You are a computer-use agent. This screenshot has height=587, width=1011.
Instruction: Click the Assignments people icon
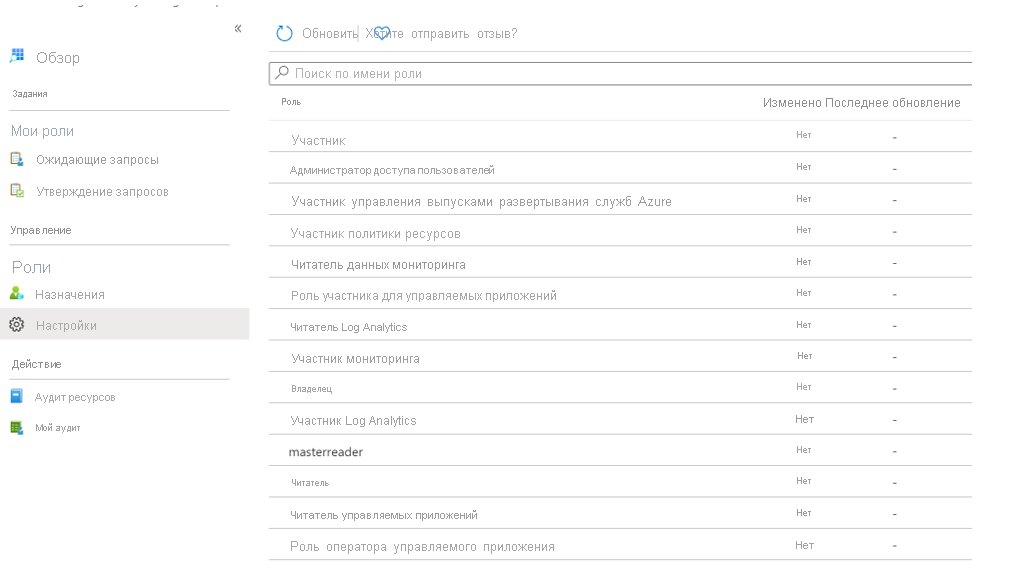[17, 294]
